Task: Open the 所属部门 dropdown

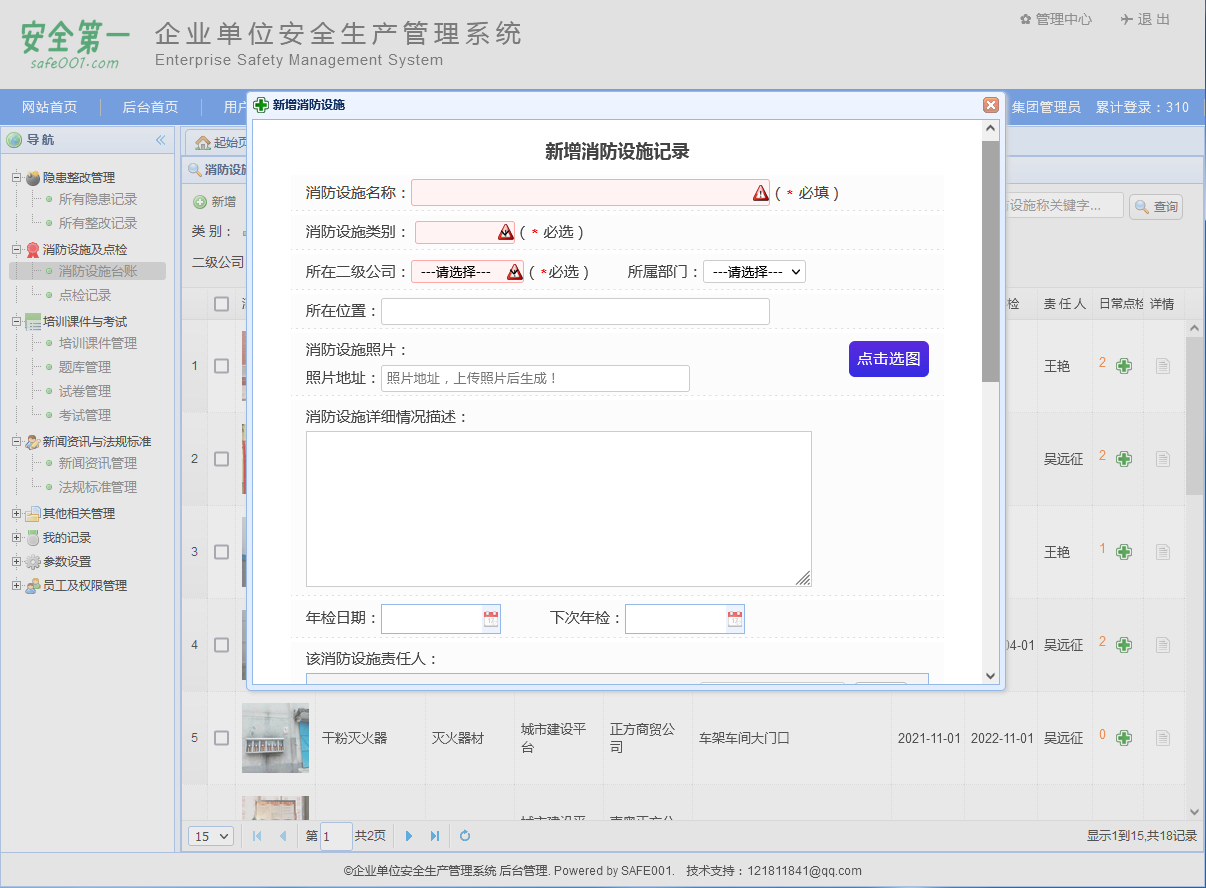Action: tap(754, 271)
